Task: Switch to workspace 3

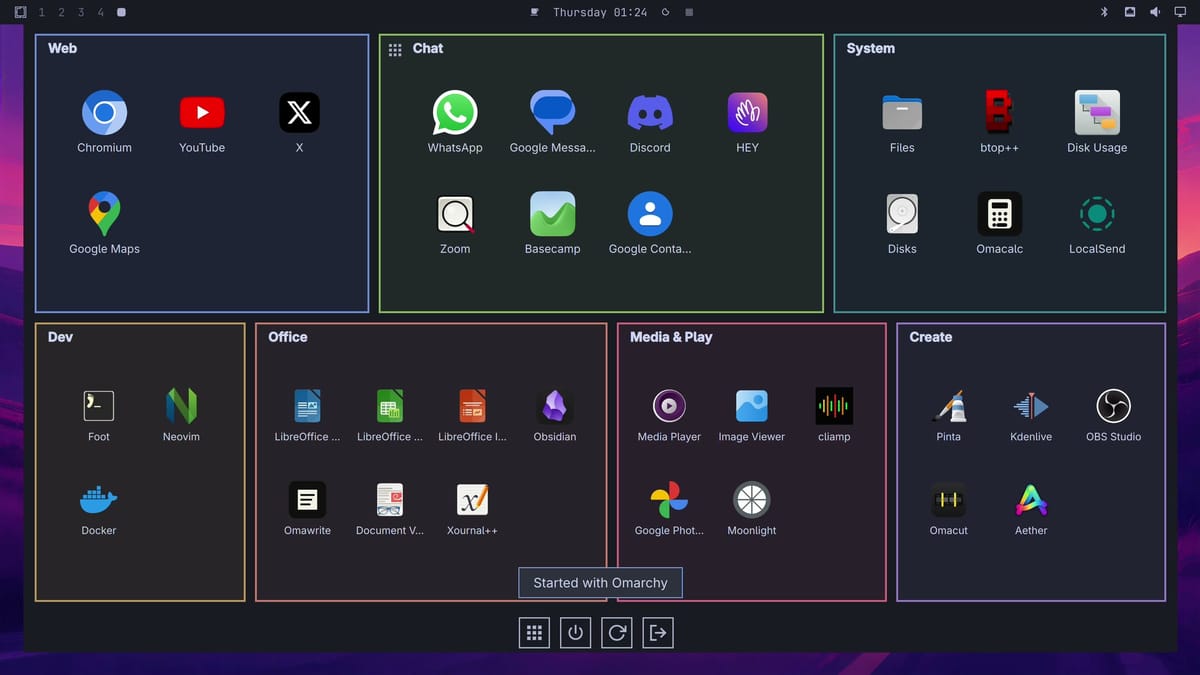Action: pos(81,12)
